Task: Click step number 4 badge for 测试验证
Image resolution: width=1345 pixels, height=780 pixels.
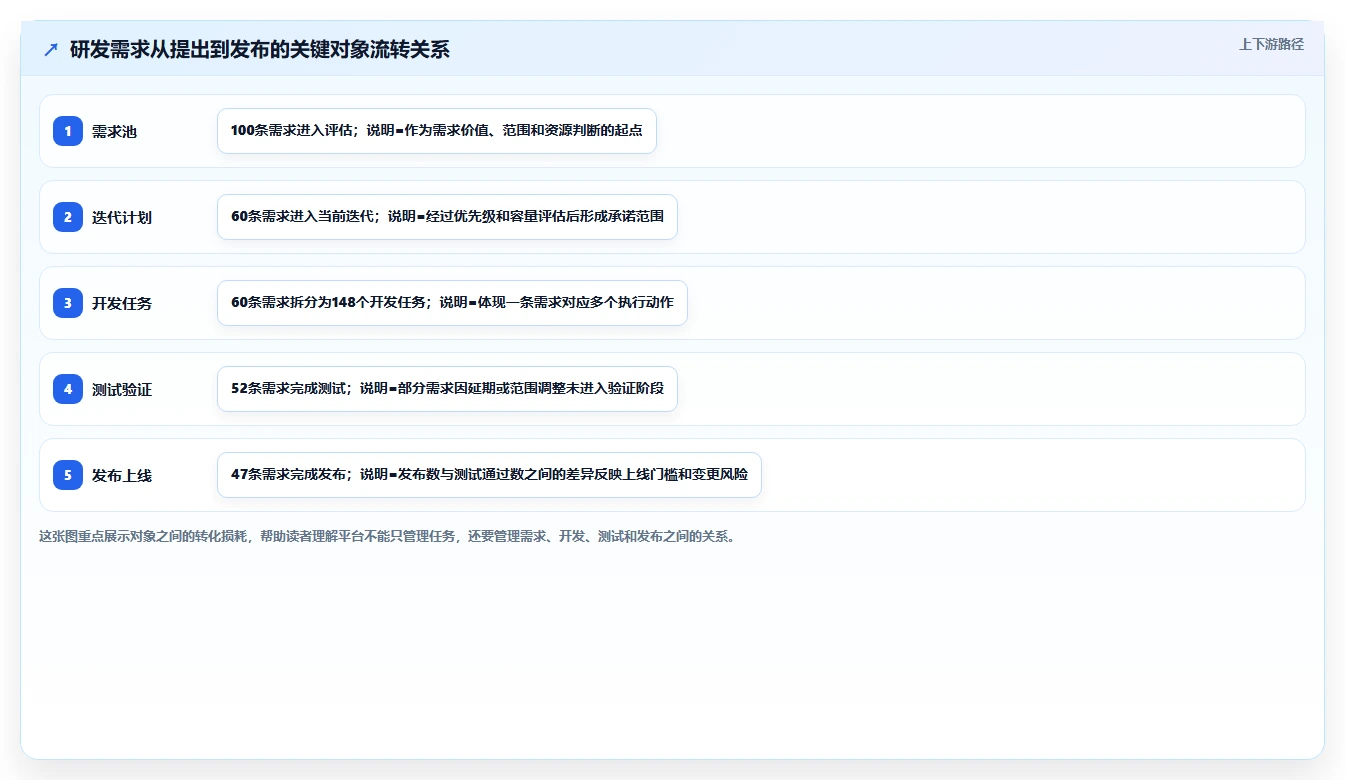Action: (68, 389)
